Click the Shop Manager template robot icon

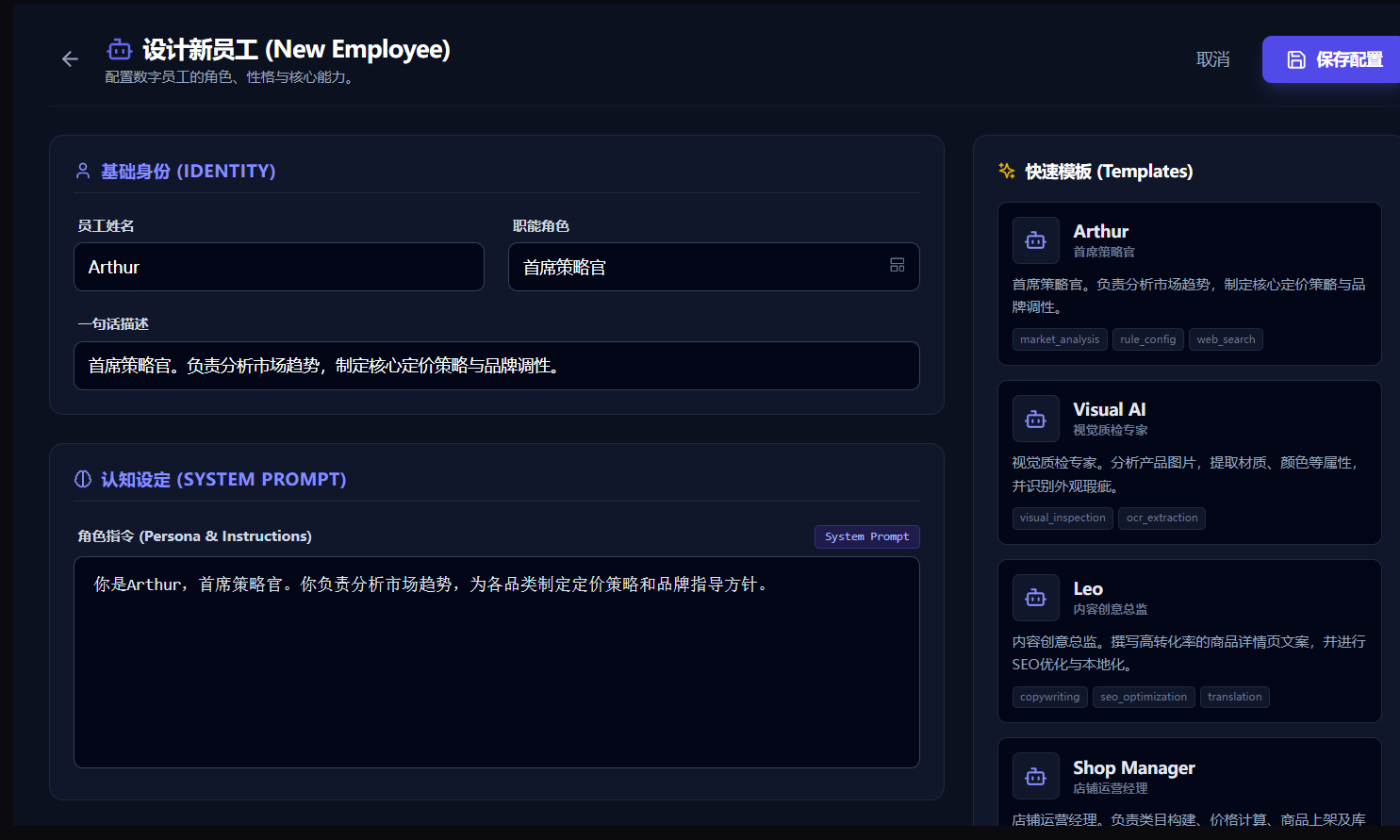point(1035,777)
